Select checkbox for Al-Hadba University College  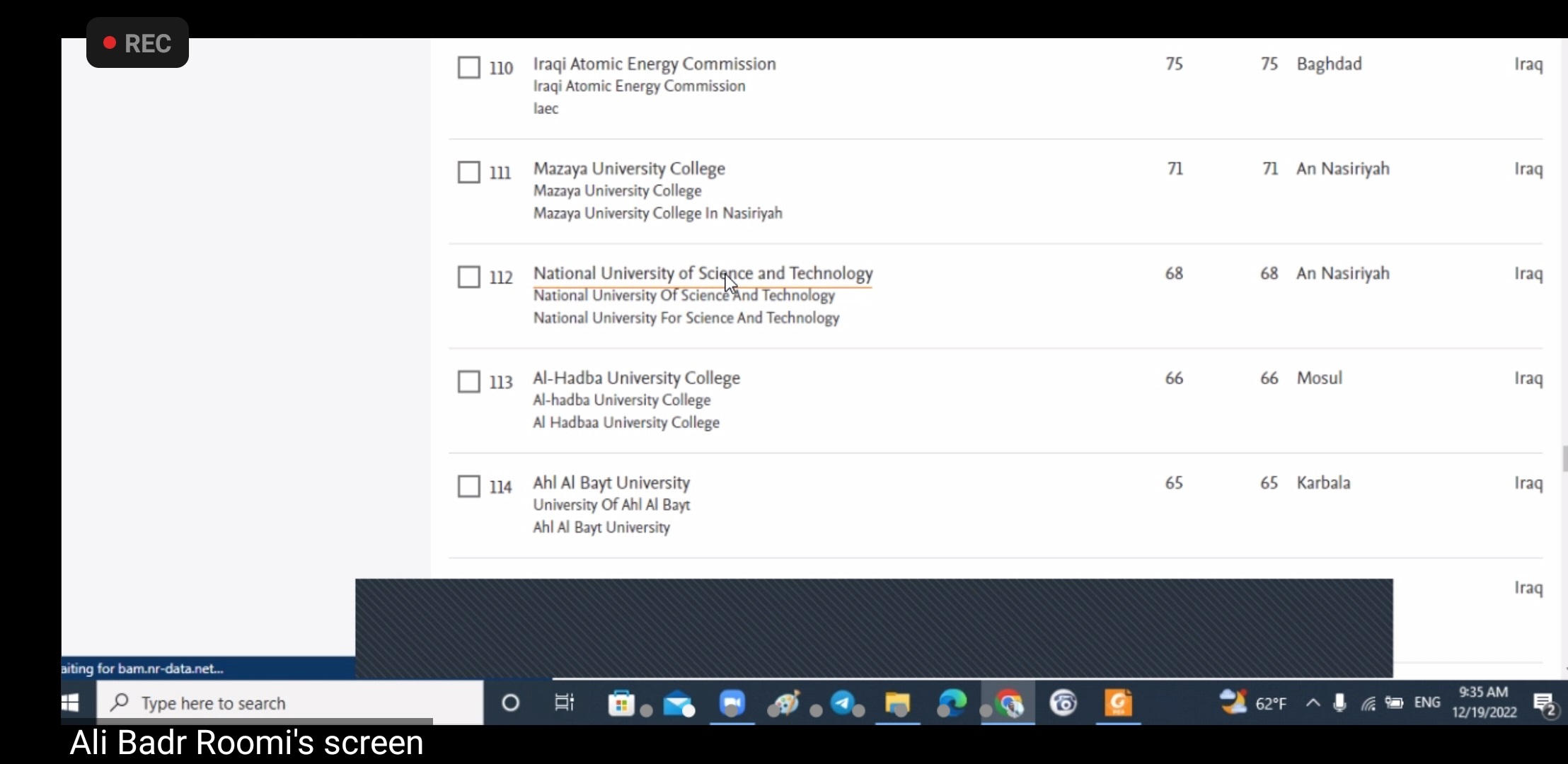468,382
